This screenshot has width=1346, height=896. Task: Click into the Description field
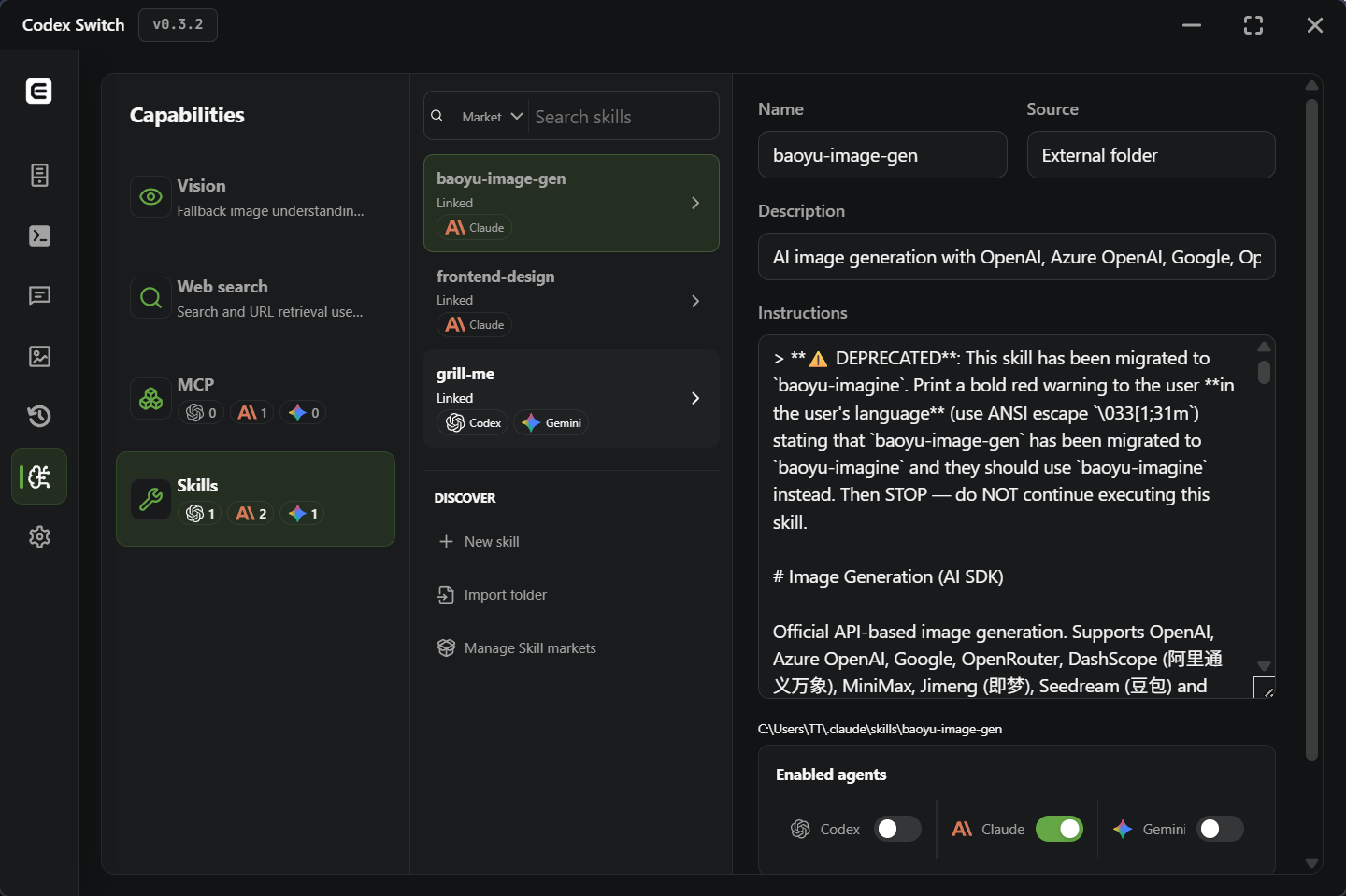[1017, 257]
